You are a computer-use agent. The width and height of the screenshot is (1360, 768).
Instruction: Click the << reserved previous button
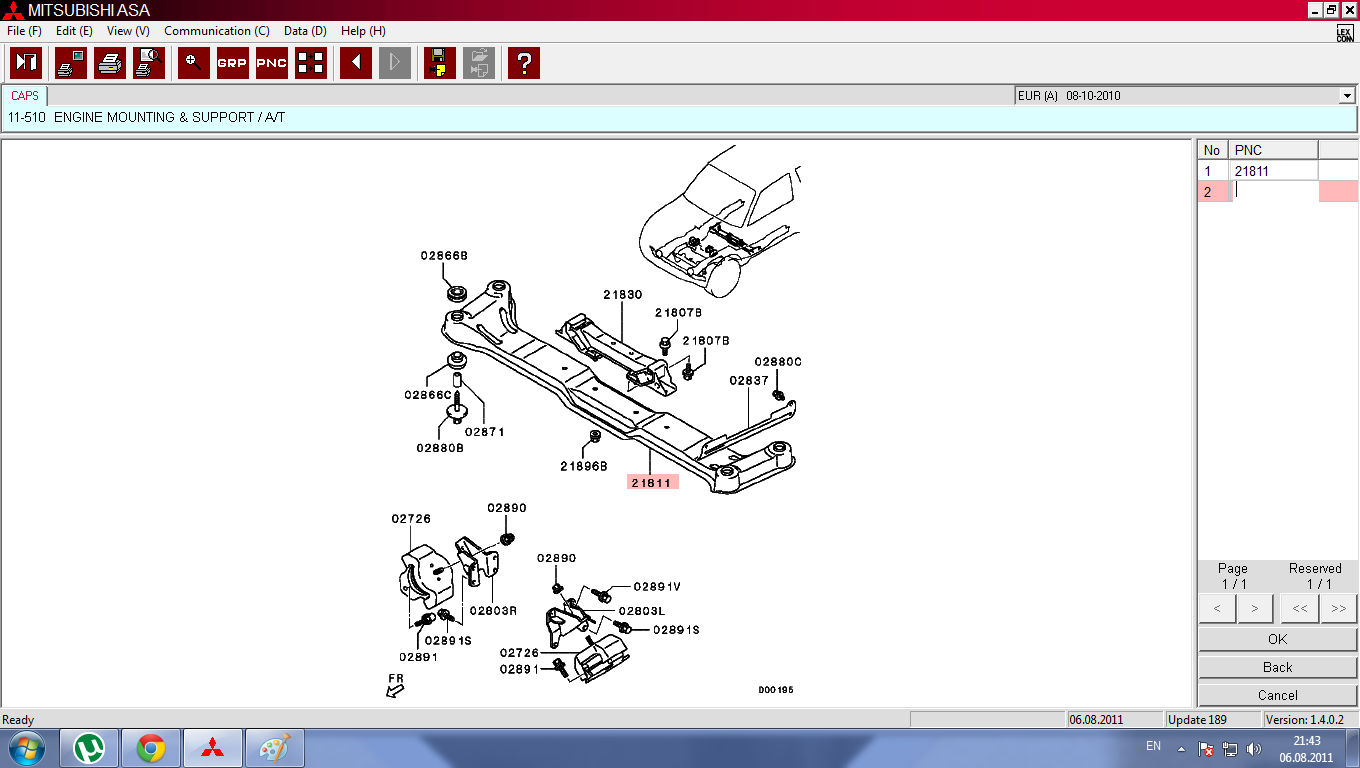point(1300,607)
